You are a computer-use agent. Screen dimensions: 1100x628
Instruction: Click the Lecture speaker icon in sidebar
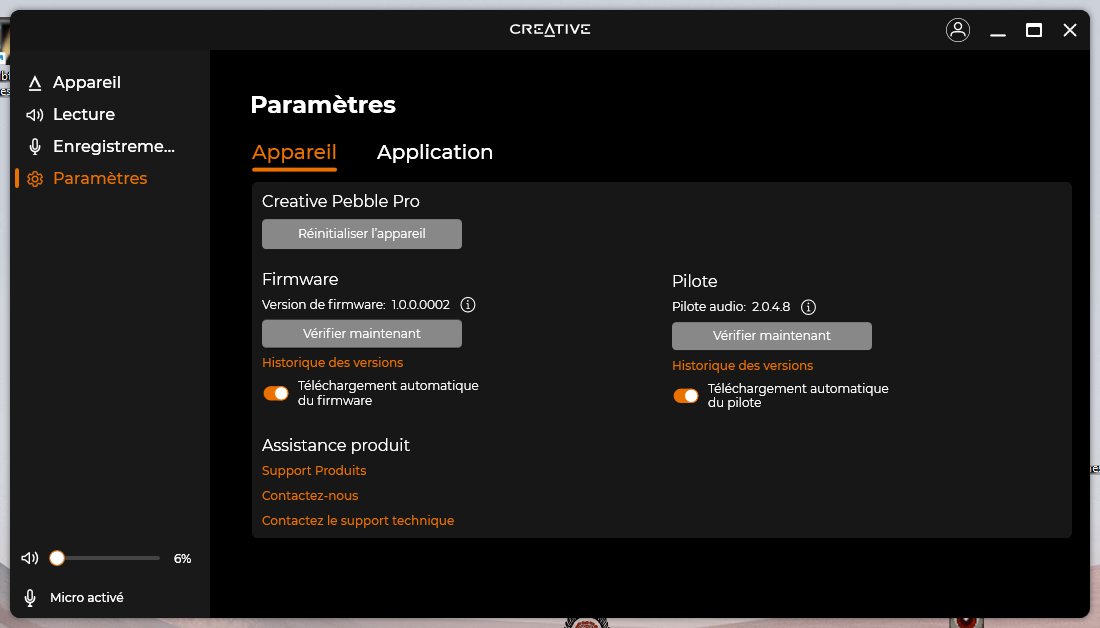click(35, 115)
